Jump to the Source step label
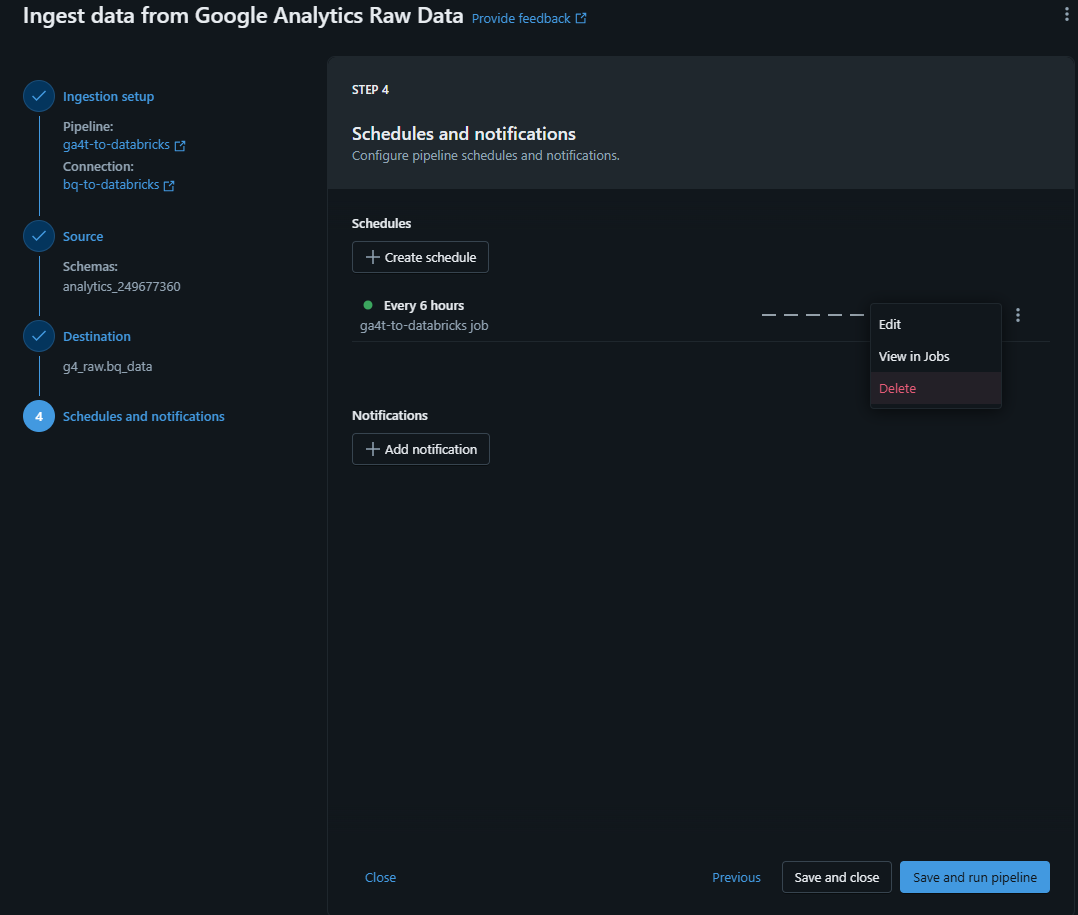The height and width of the screenshot is (915, 1078). [x=83, y=236]
